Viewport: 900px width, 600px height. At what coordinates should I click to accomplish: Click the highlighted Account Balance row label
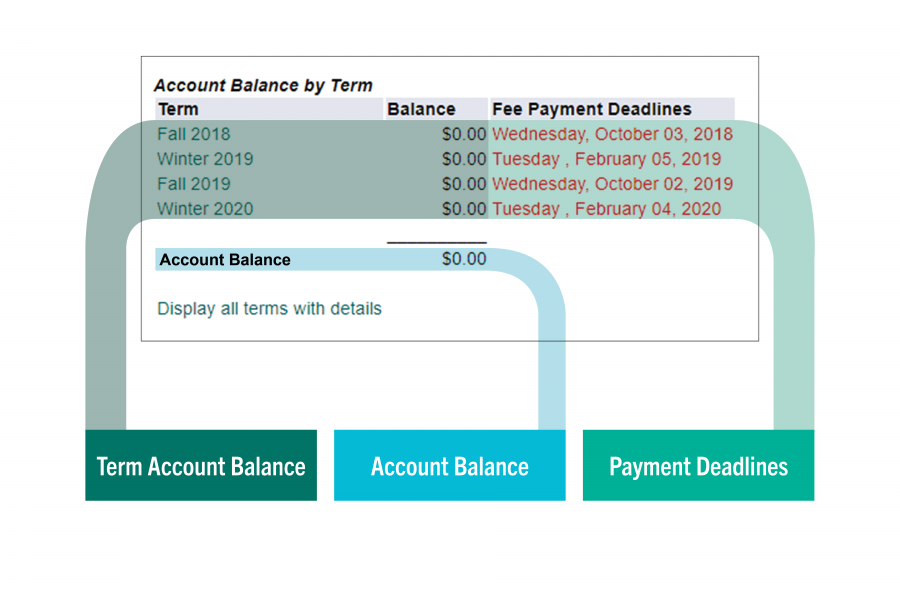pyautogui.click(x=225, y=260)
